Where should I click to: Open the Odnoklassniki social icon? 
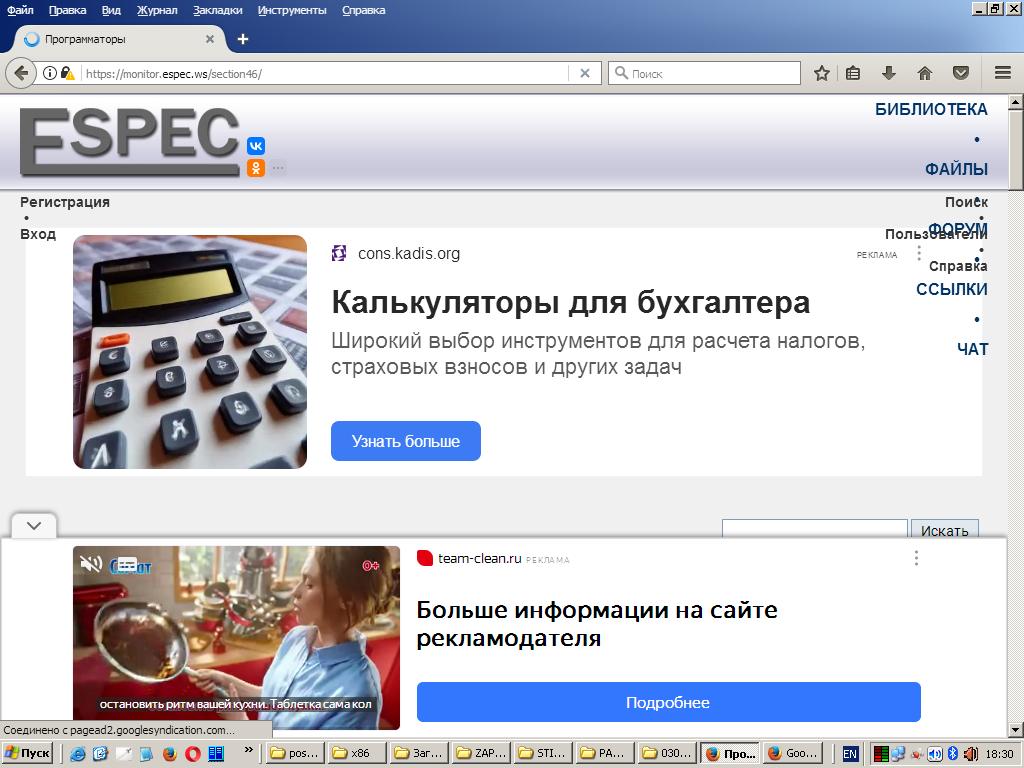pos(256,168)
